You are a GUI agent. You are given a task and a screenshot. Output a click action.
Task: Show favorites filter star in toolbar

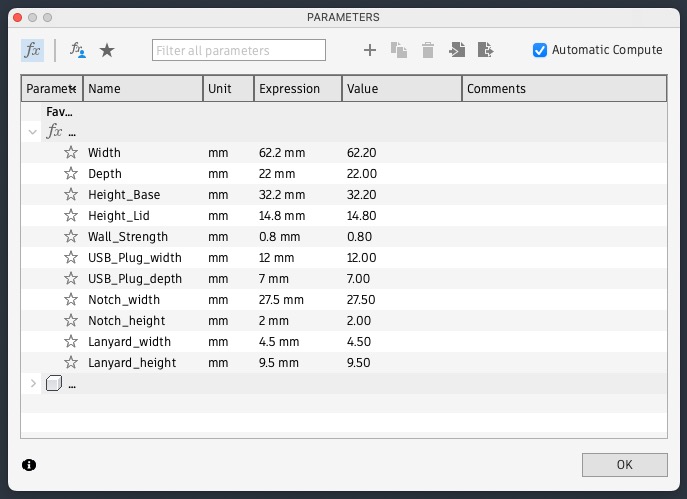[x=106, y=50]
